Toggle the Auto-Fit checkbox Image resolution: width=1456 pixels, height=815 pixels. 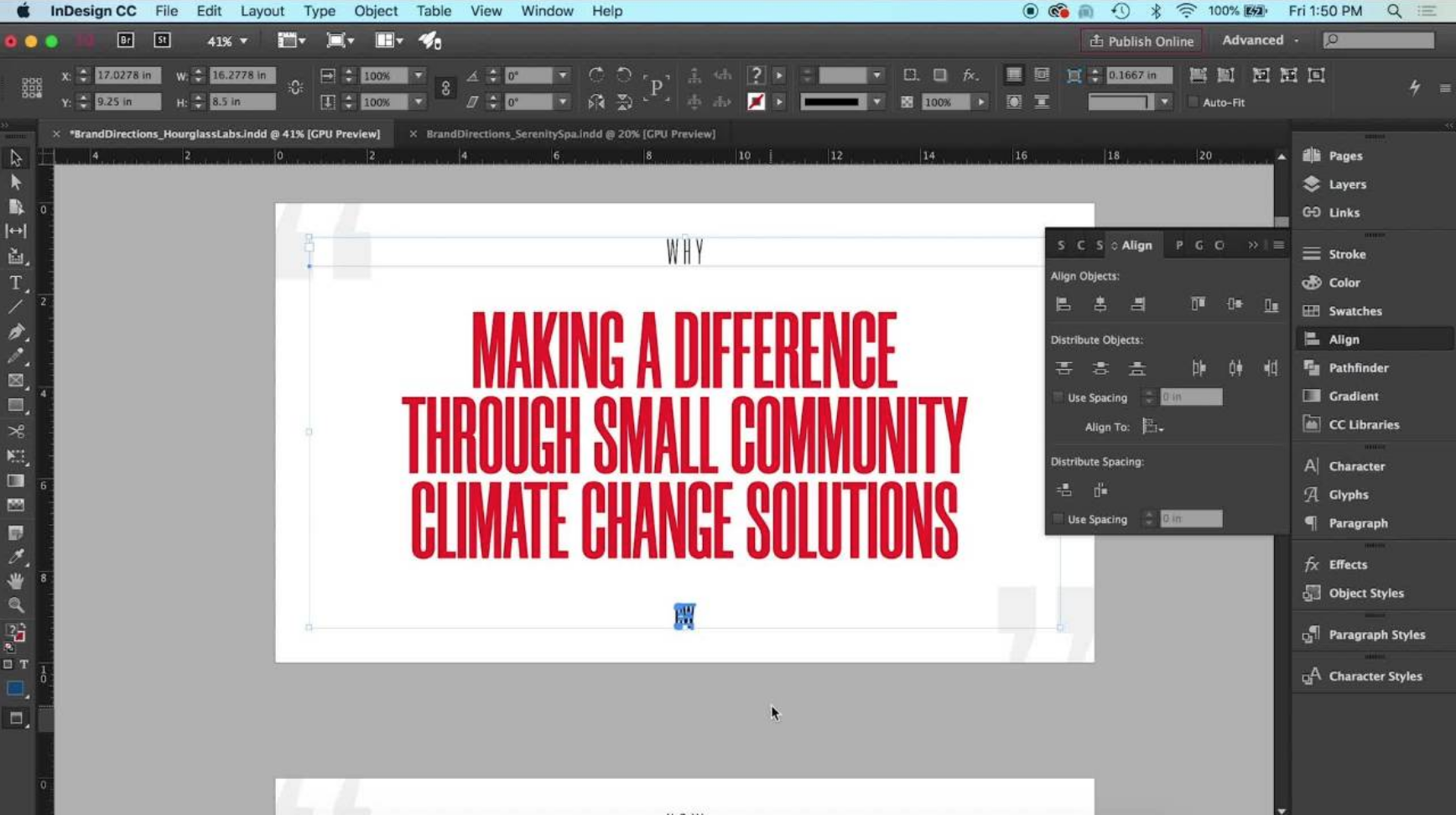pos(1193,101)
